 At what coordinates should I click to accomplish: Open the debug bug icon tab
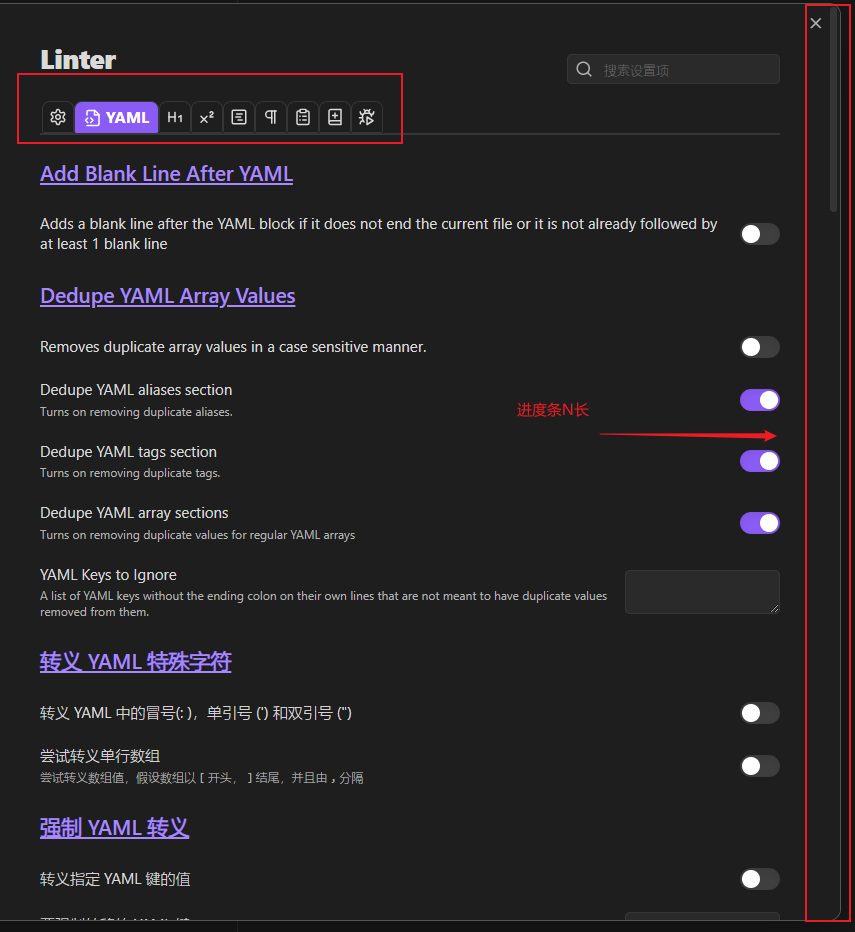click(x=366, y=117)
